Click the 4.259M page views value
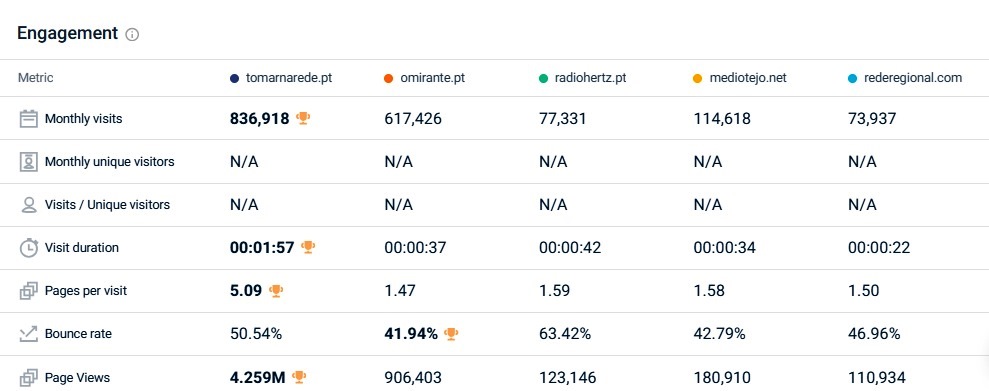 (x=258, y=378)
